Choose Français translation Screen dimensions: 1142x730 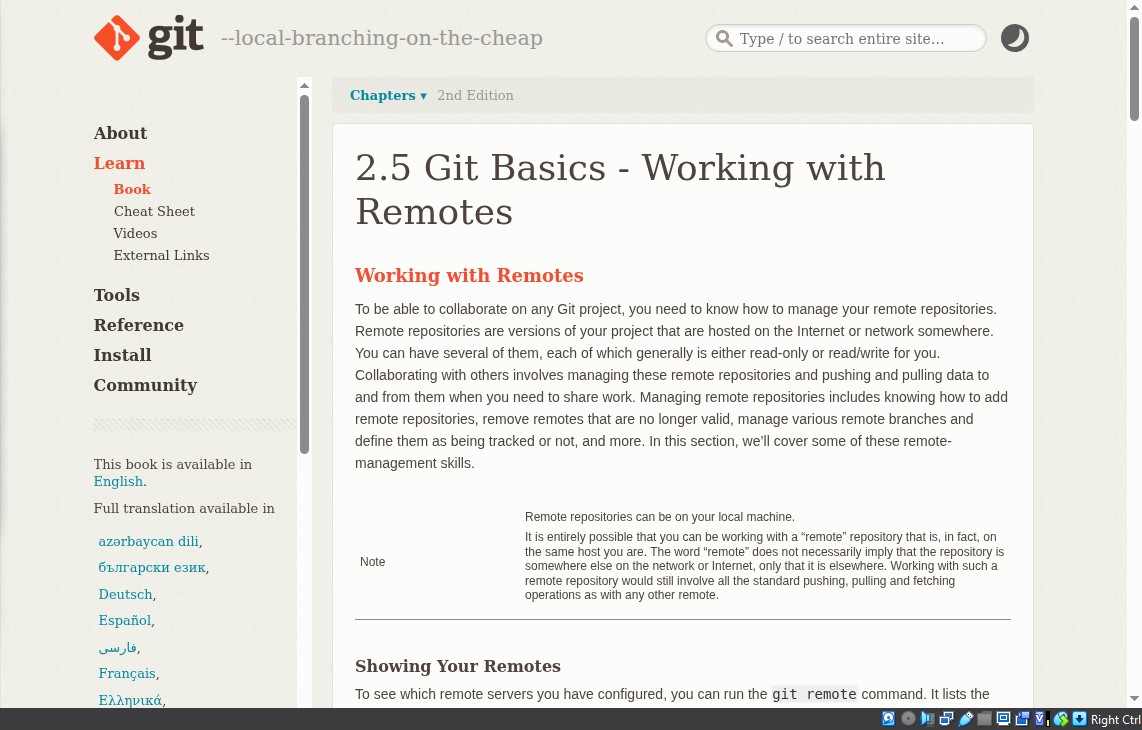pyautogui.click(x=127, y=674)
